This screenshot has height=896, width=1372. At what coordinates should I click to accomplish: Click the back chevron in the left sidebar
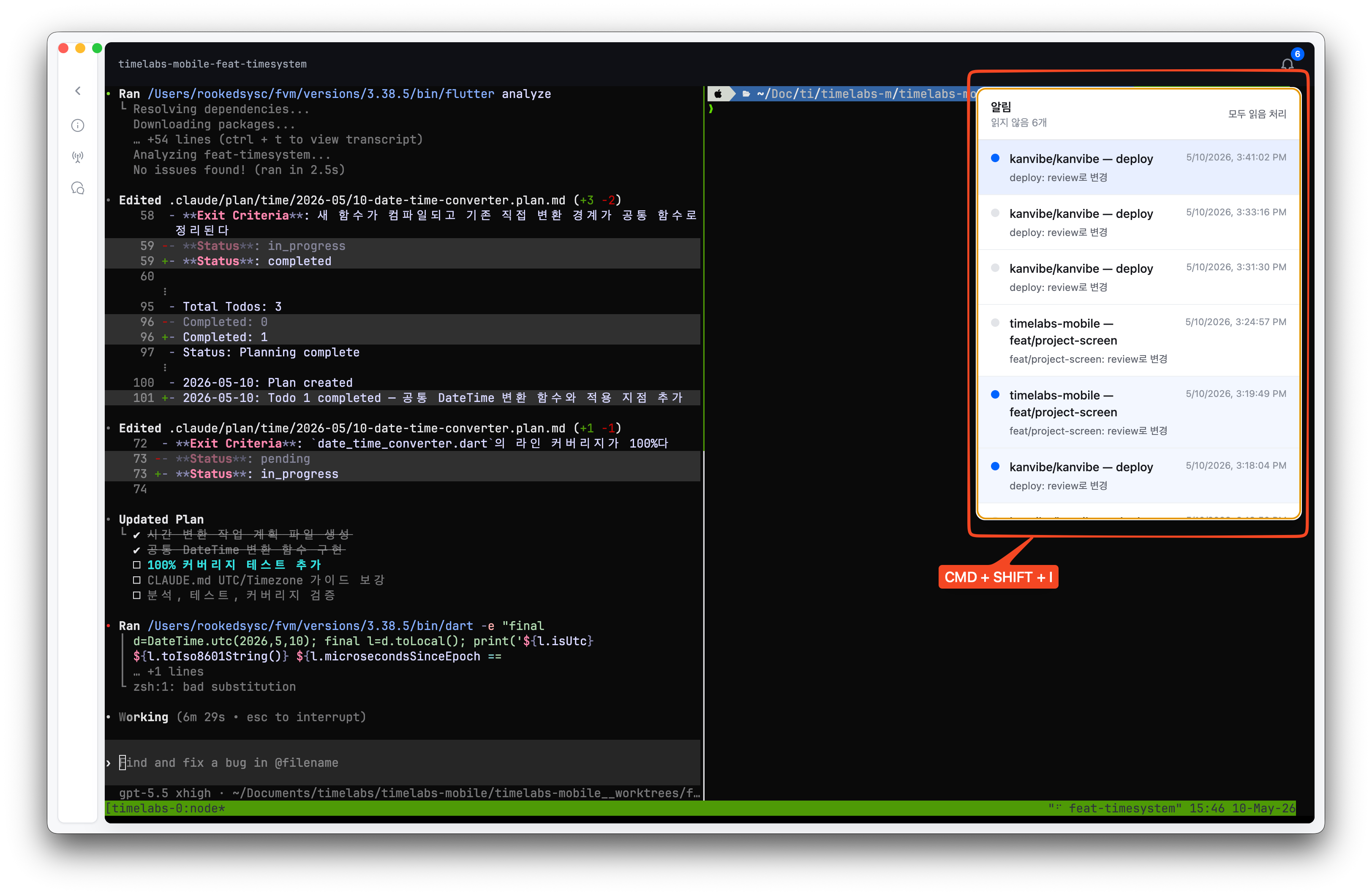pyautogui.click(x=78, y=90)
